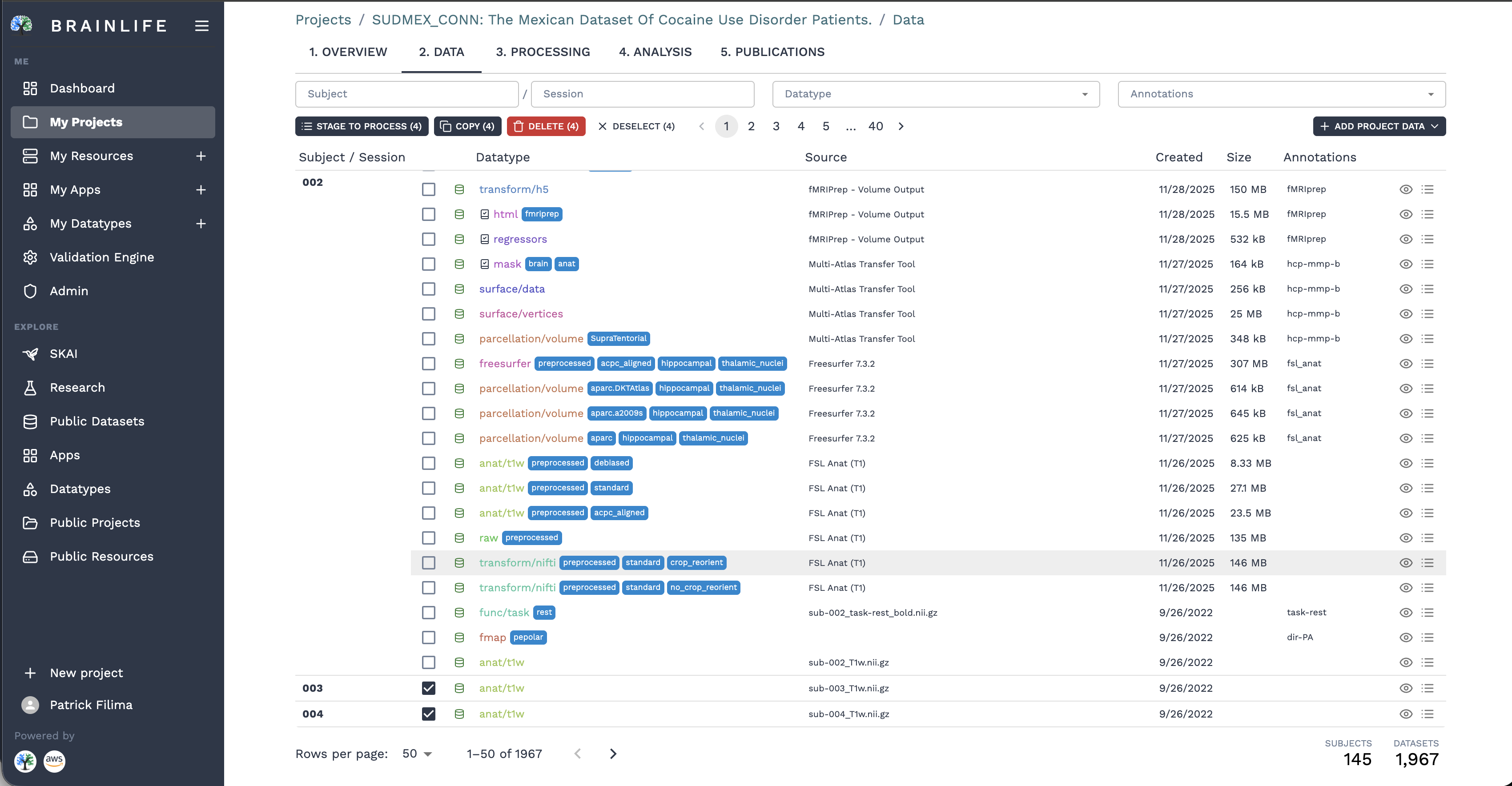Click previous page chevron in top pagination
Screen dimensions: 1512x786
click(701, 127)
